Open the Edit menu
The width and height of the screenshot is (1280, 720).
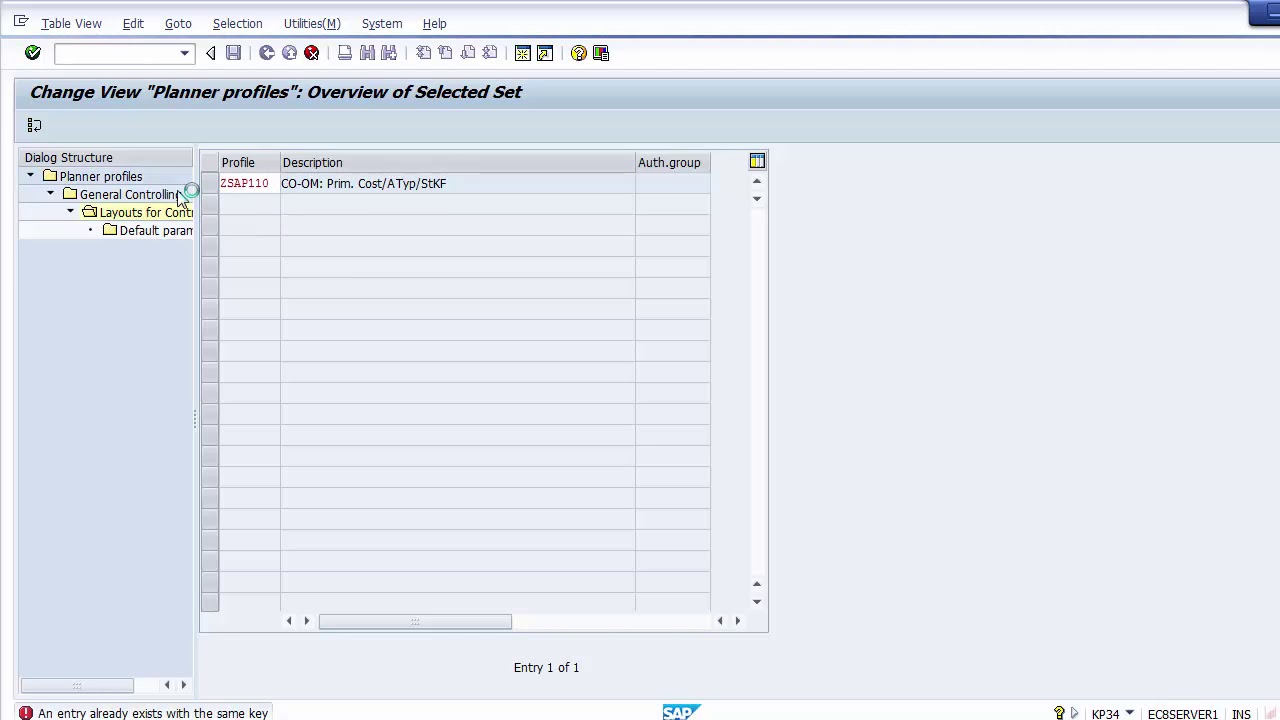[x=133, y=23]
